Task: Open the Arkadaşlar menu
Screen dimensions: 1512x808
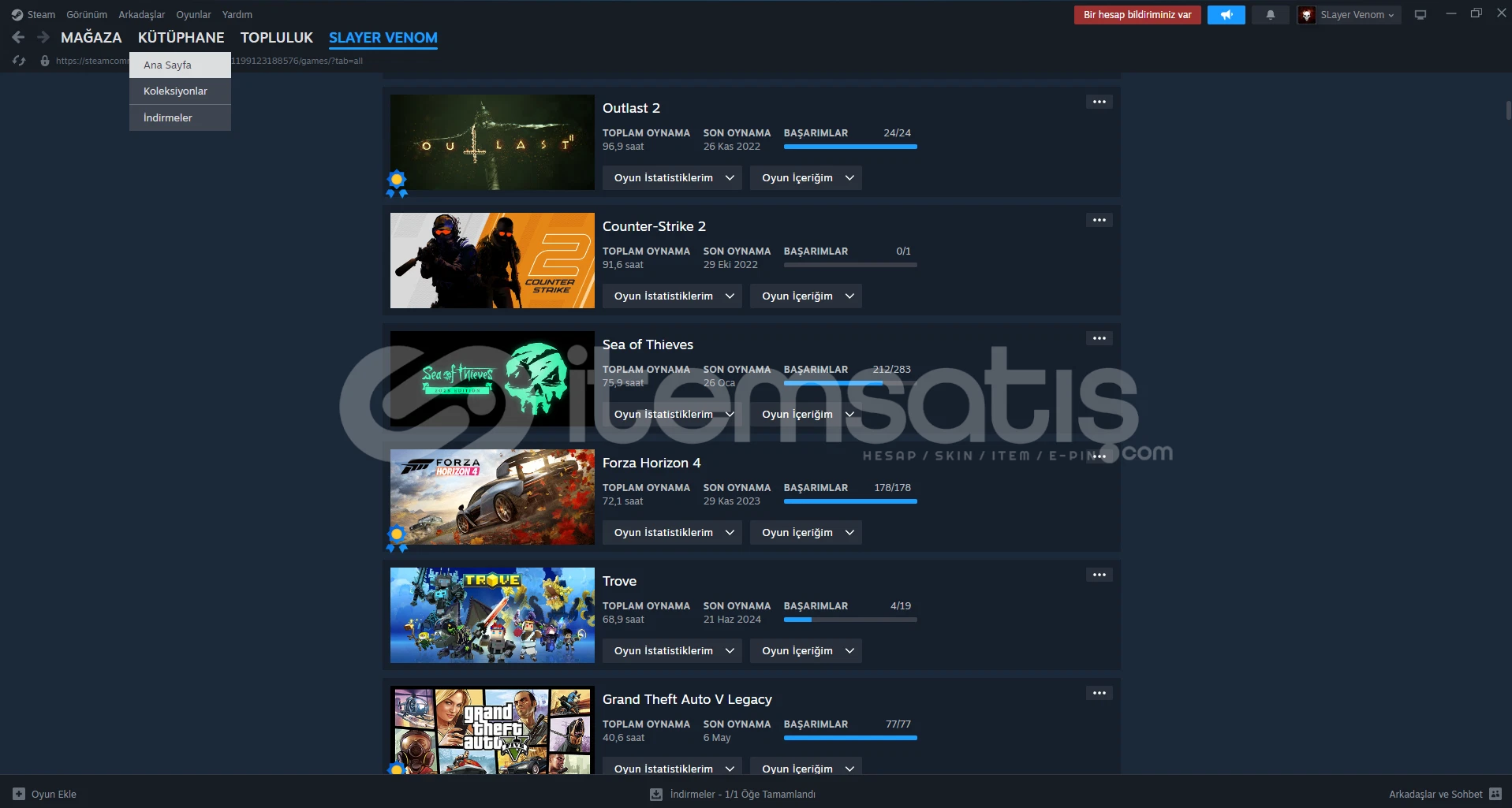Action: [x=142, y=15]
